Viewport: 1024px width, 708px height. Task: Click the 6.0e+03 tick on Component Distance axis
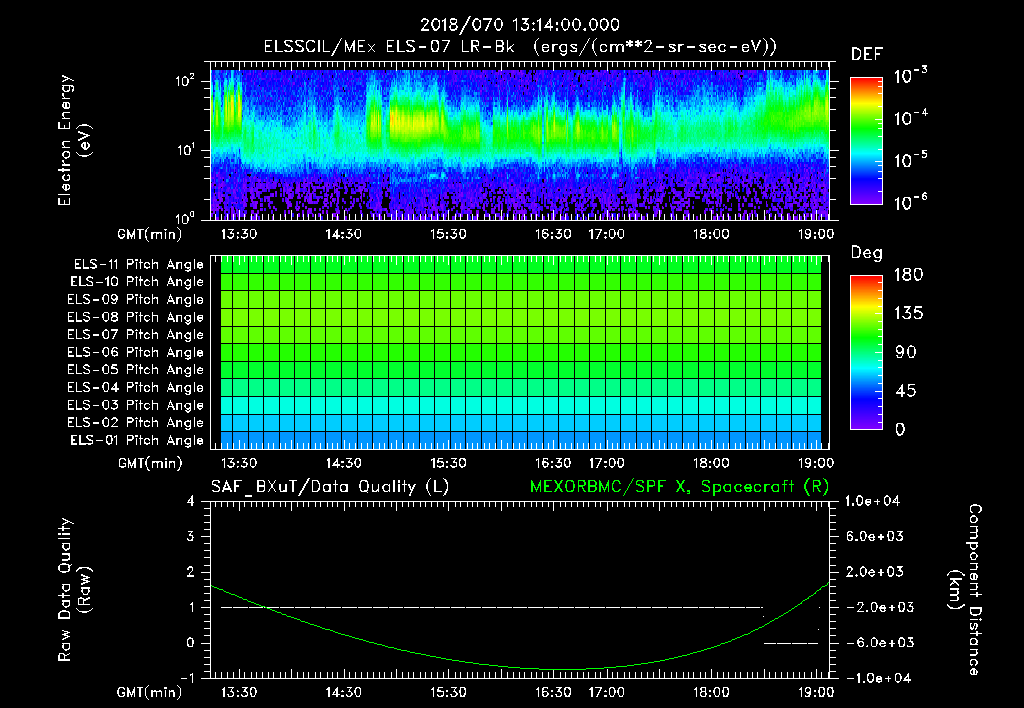875,536
